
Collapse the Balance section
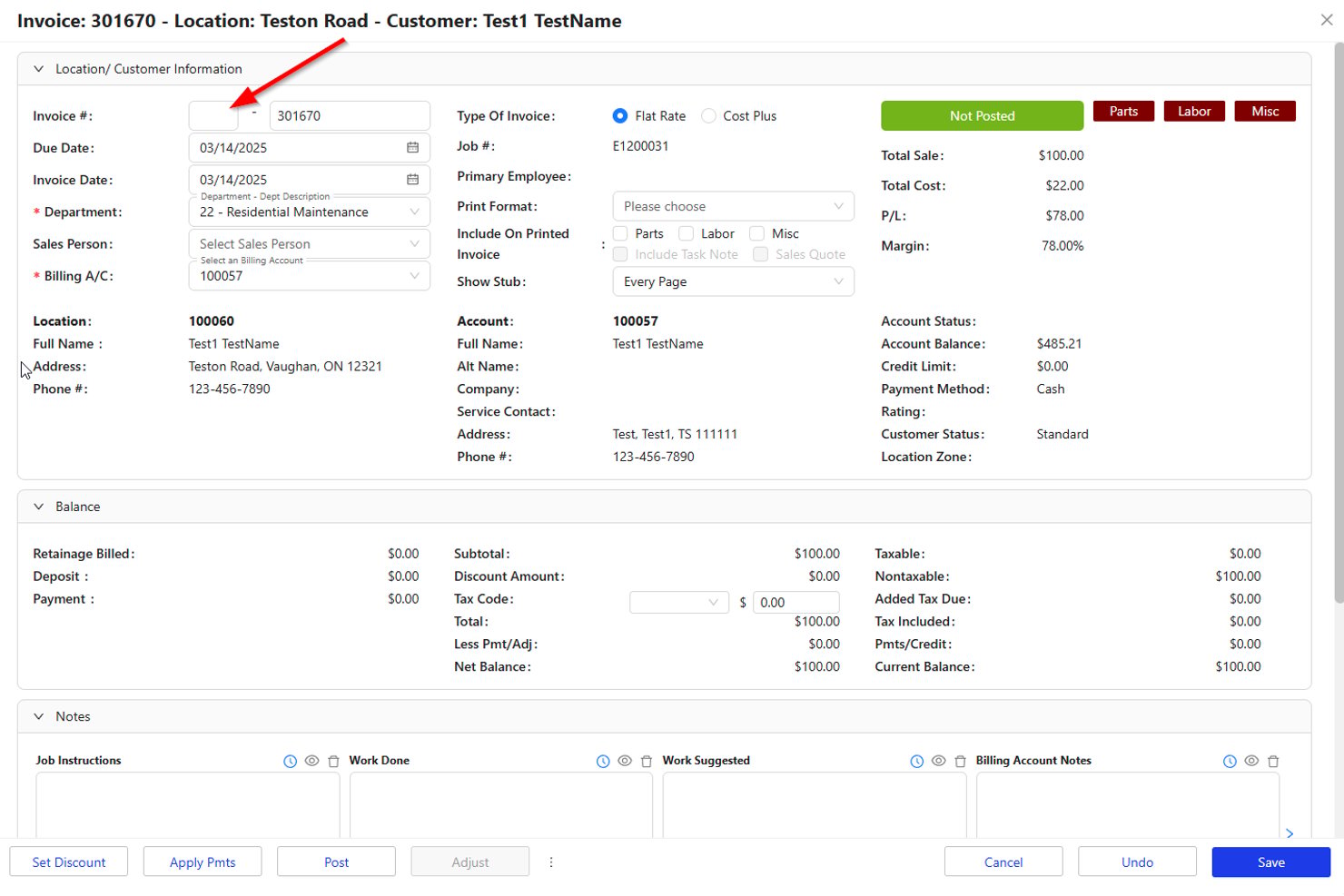(38, 507)
